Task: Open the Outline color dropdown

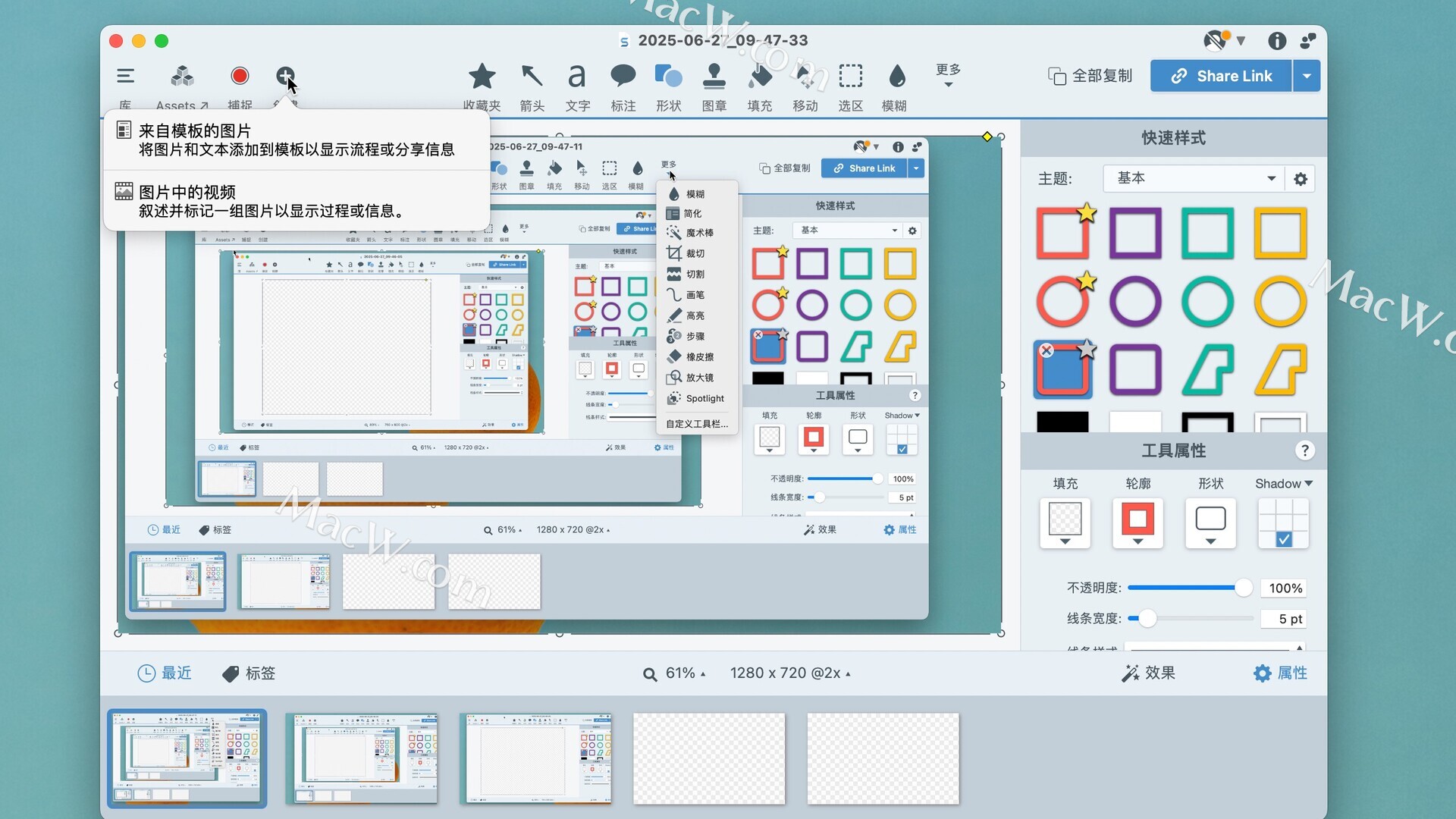Action: coord(1137,523)
